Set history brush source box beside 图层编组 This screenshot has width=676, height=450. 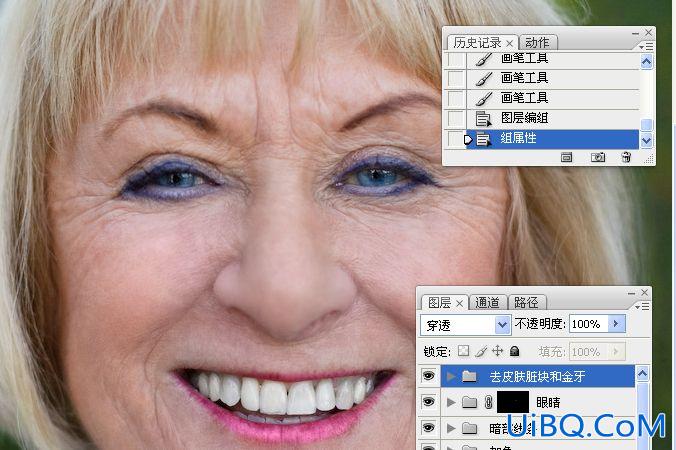(x=455, y=118)
